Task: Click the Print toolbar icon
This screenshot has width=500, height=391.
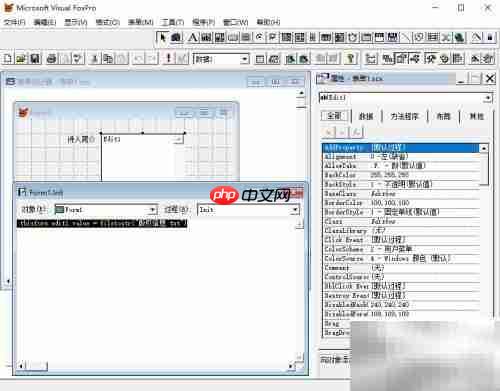Action: [x=51, y=59]
